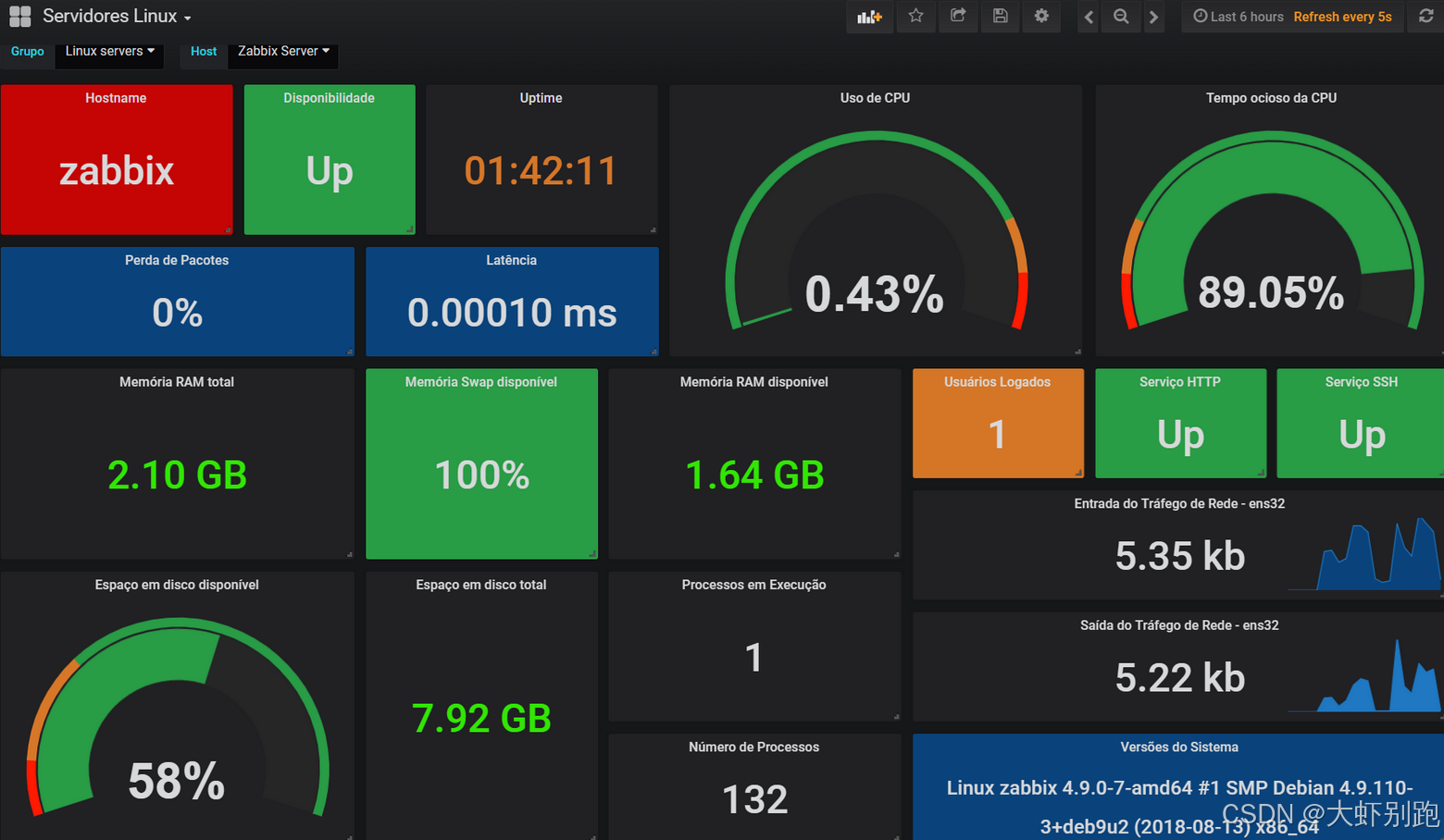Click Espaço em disco disponível title
Image resolution: width=1444 pixels, height=840 pixels.
[177, 586]
